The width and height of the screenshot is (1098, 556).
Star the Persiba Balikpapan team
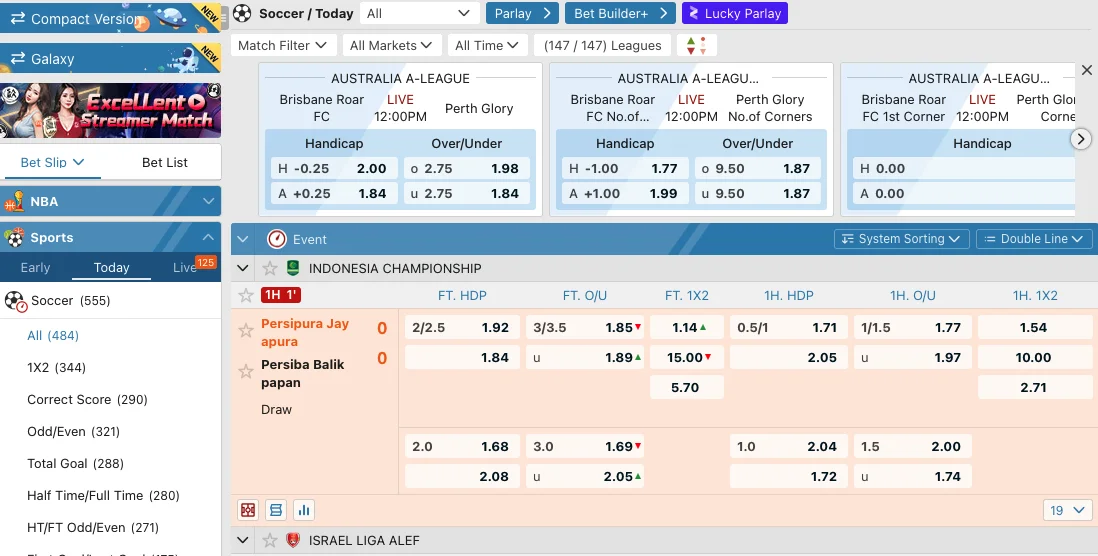pyautogui.click(x=245, y=371)
